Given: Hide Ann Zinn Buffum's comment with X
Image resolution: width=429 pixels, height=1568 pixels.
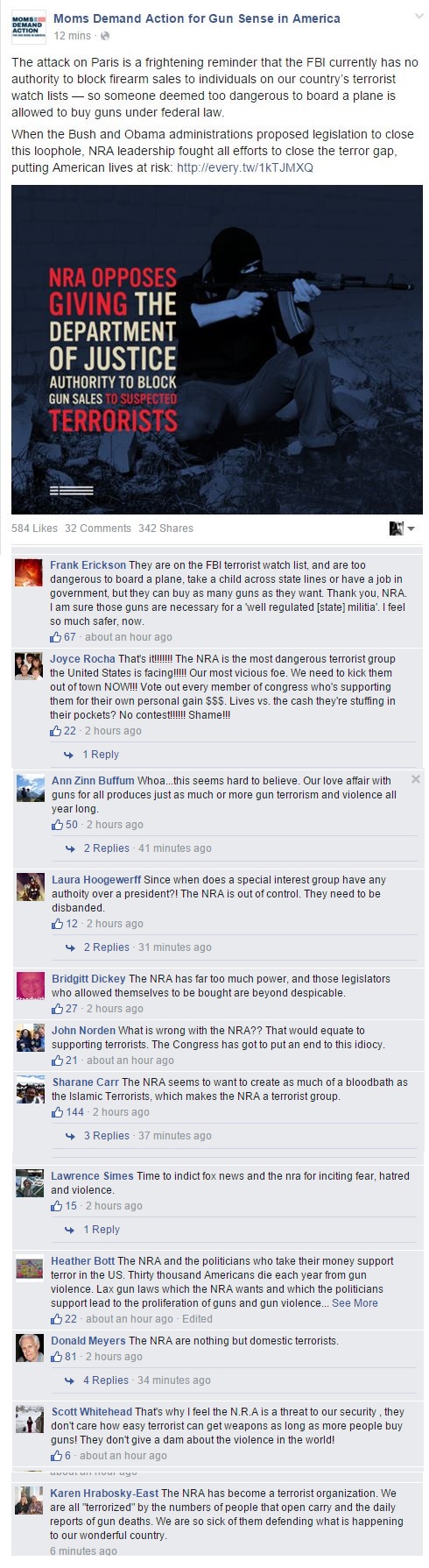Looking at the screenshot, I should [416, 779].
